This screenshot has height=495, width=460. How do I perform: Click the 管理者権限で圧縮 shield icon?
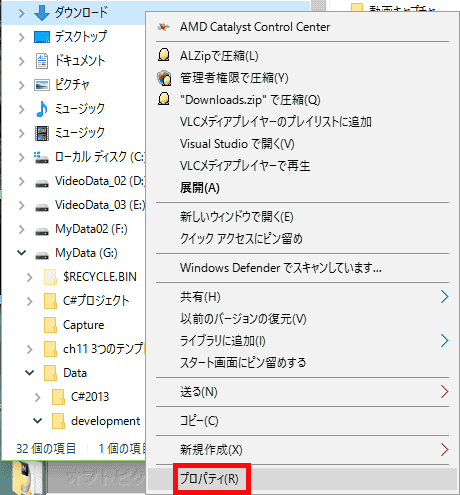(x=164, y=78)
